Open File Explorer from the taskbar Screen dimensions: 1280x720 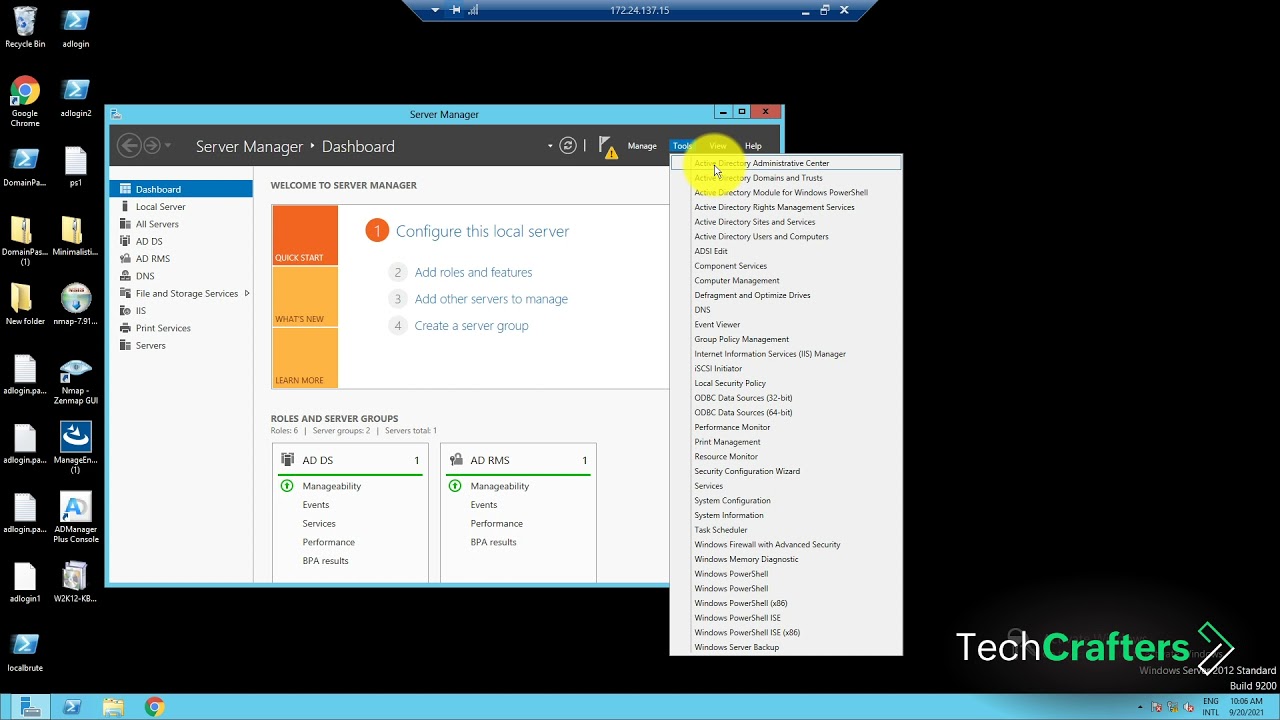pos(113,707)
